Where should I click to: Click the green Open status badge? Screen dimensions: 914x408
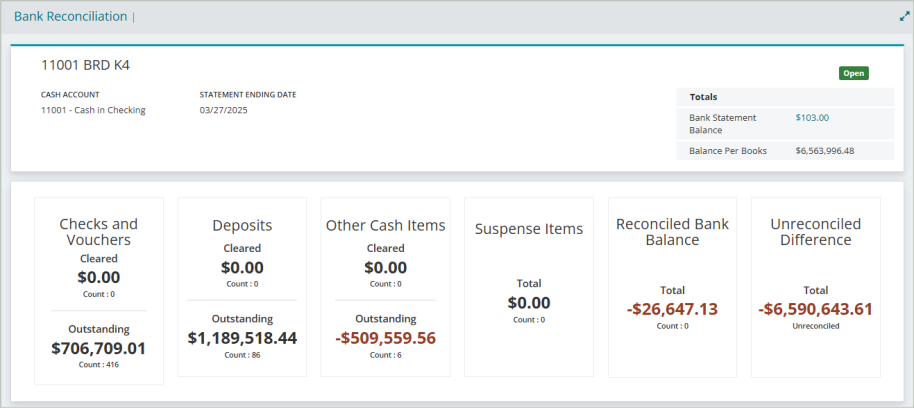click(854, 73)
